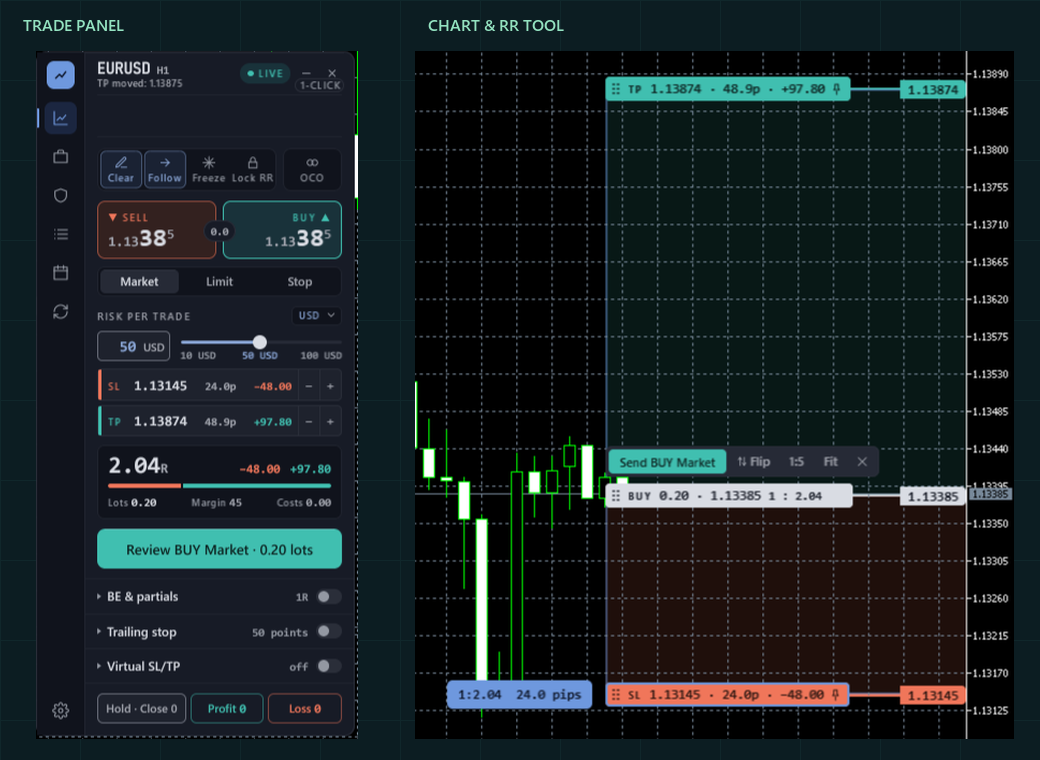This screenshot has height=760, width=1040.
Task: Enable the Trailing stop switch
Action: [x=329, y=631]
